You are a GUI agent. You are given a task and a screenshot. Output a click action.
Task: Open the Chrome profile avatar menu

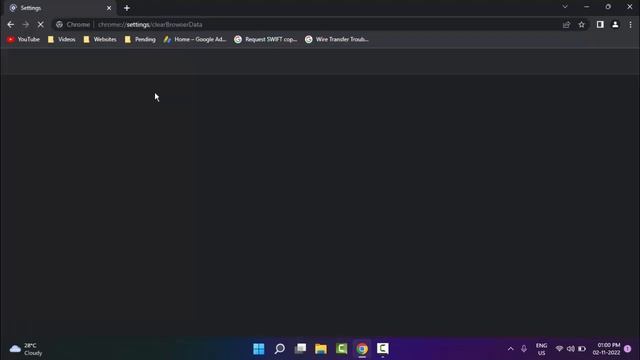(x=615, y=24)
